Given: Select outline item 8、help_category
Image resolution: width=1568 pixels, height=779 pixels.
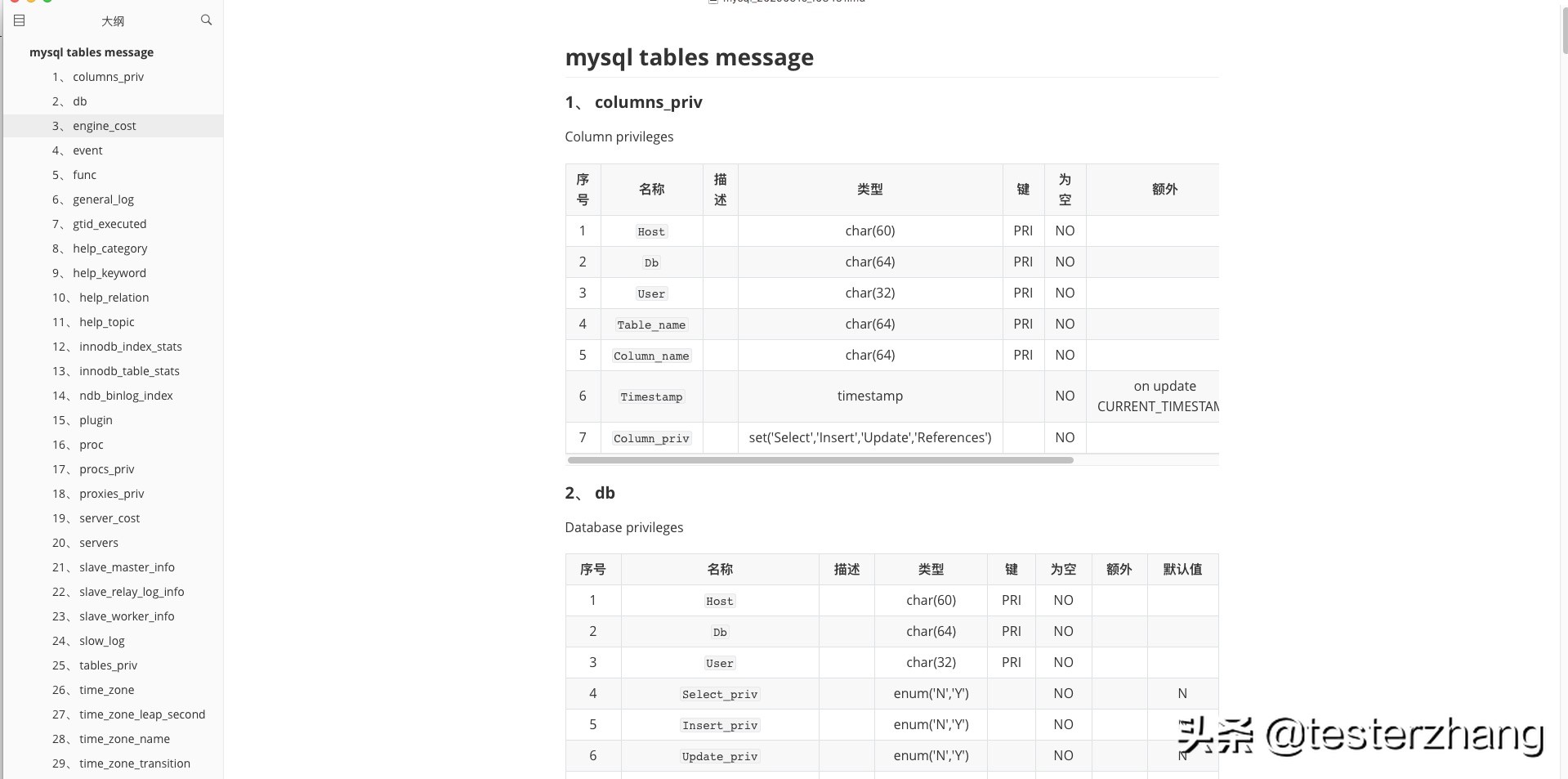Looking at the screenshot, I should pos(100,248).
